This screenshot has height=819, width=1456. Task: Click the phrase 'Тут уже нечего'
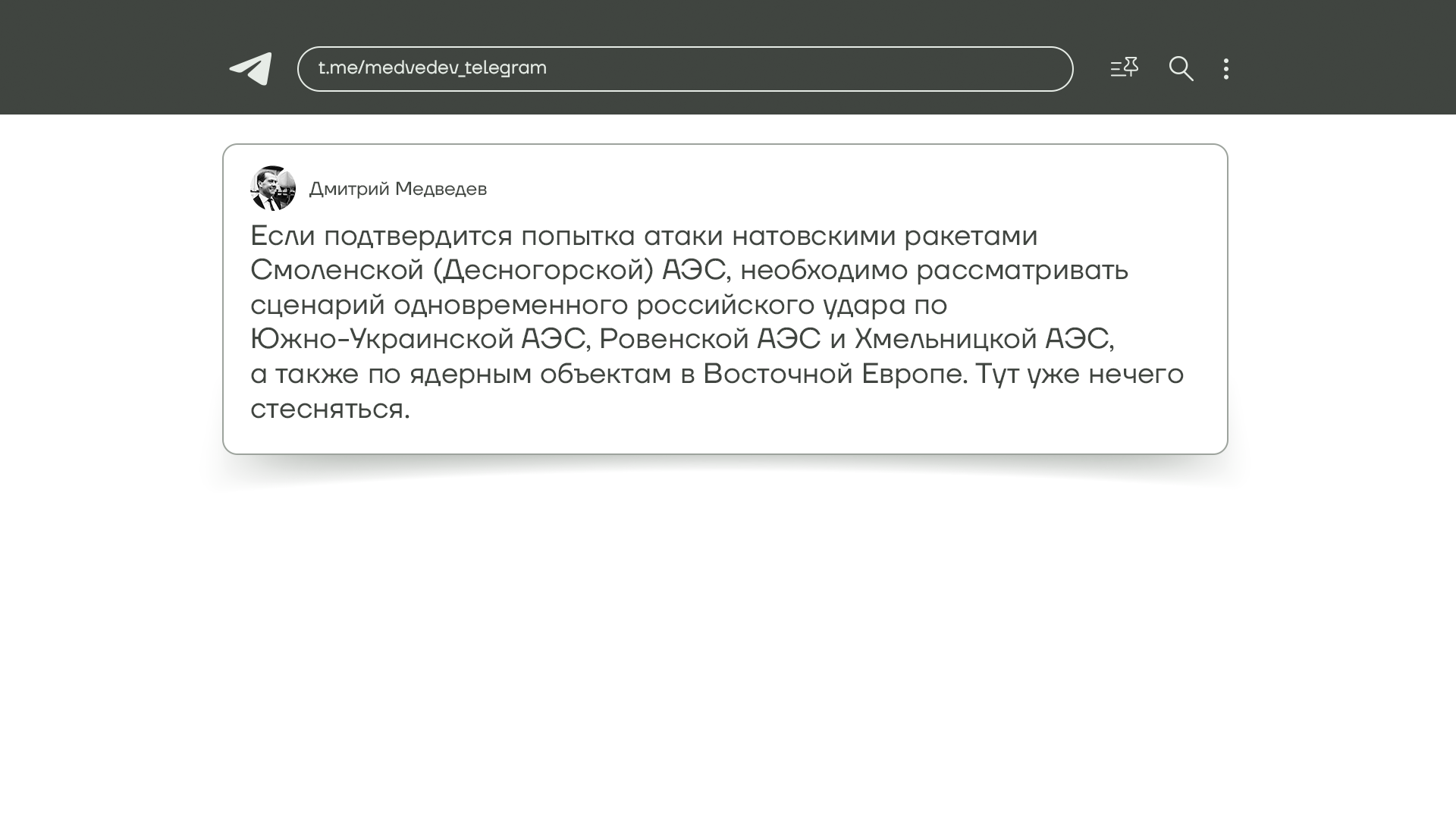pos(1078,375)
